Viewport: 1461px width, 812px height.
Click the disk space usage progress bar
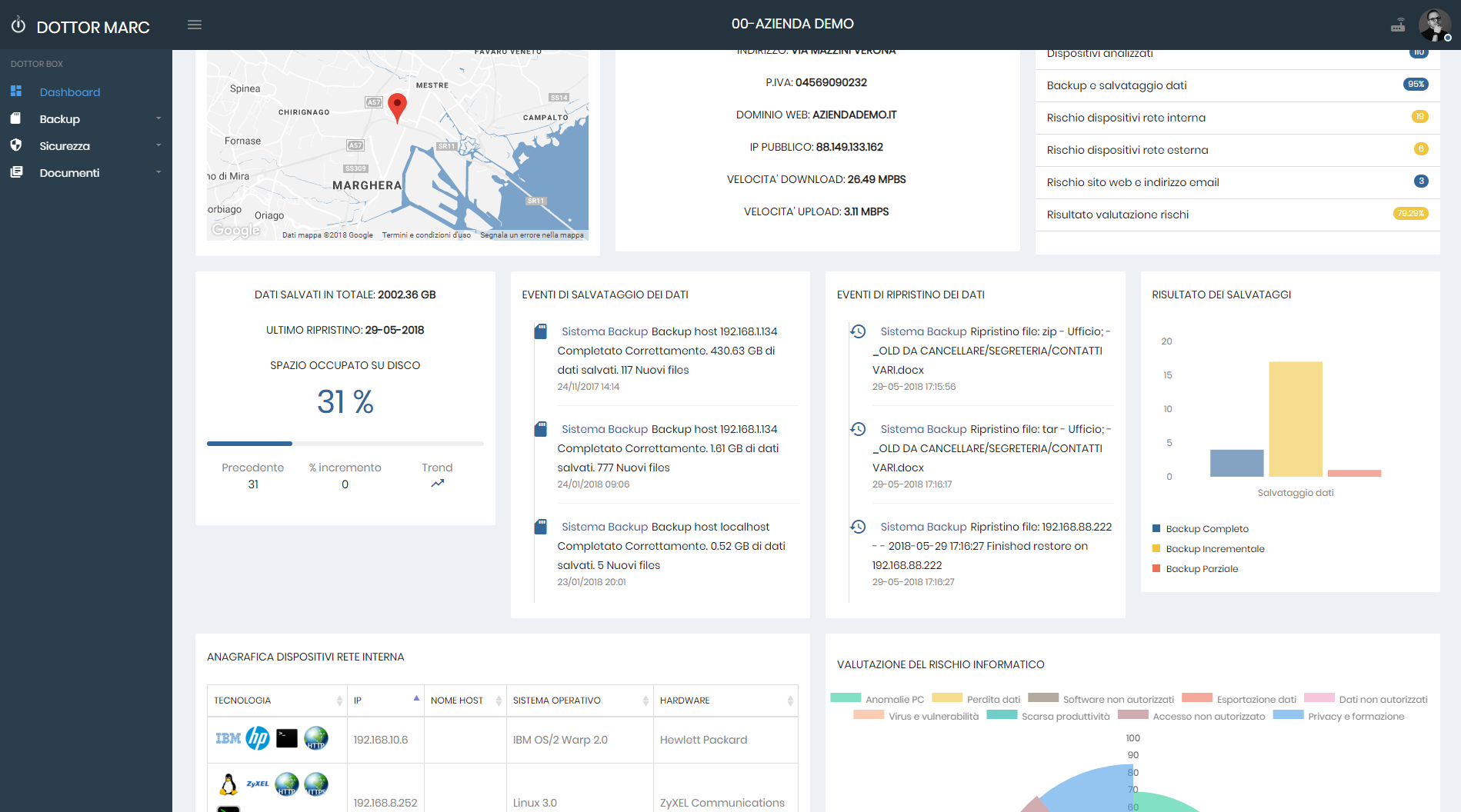coord(345,444)
